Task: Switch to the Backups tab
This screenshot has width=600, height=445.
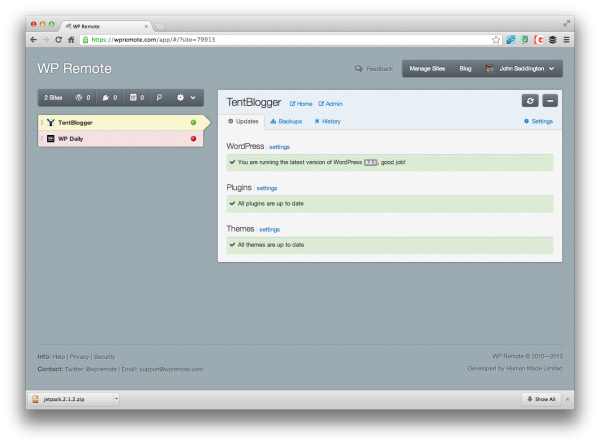Action: click(286, 121)
